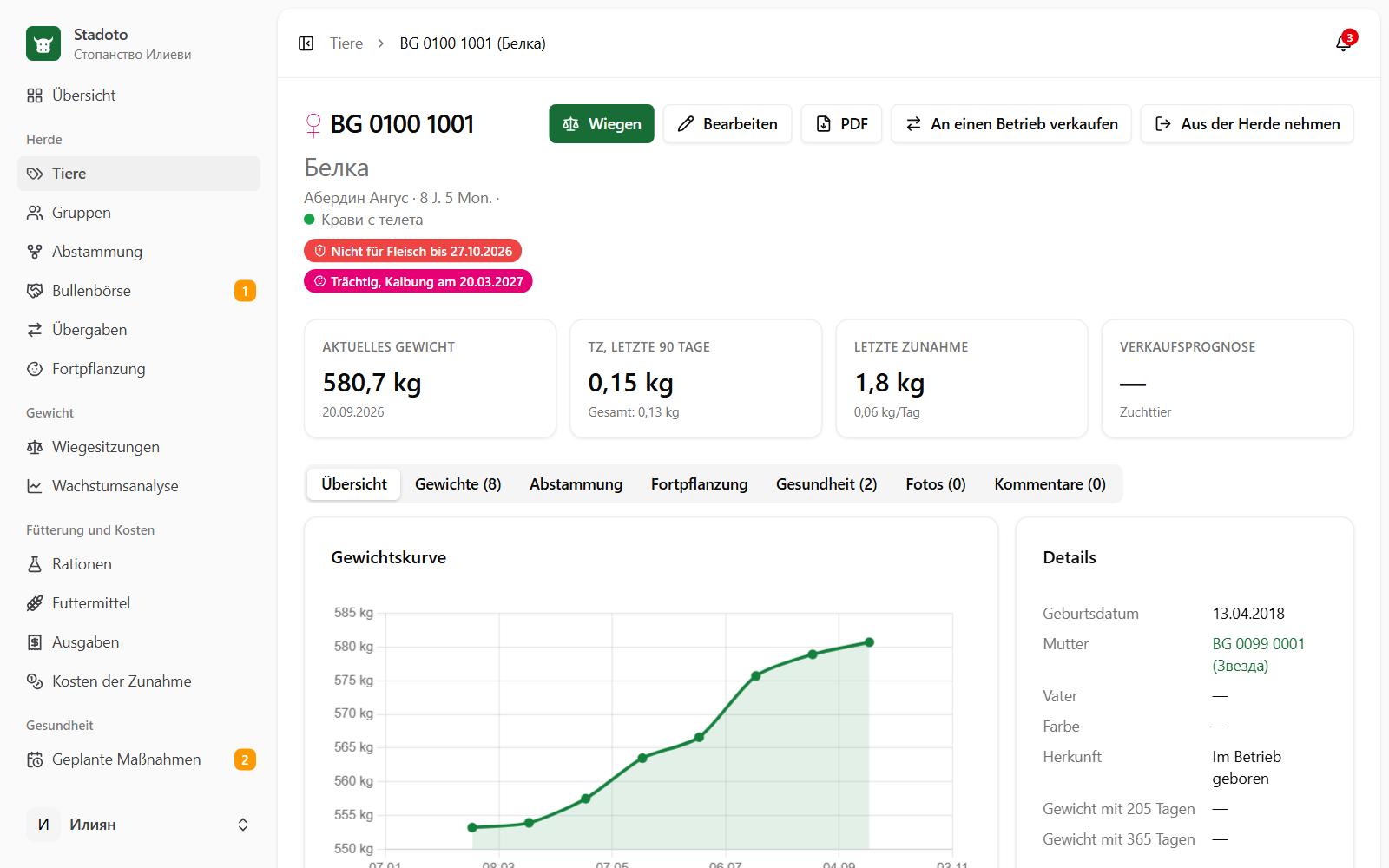Image resolution: width=1389 pixels, height=868 pixels.
Task: Click birth date 13.04.2018
Action: tap(1248, 614)
